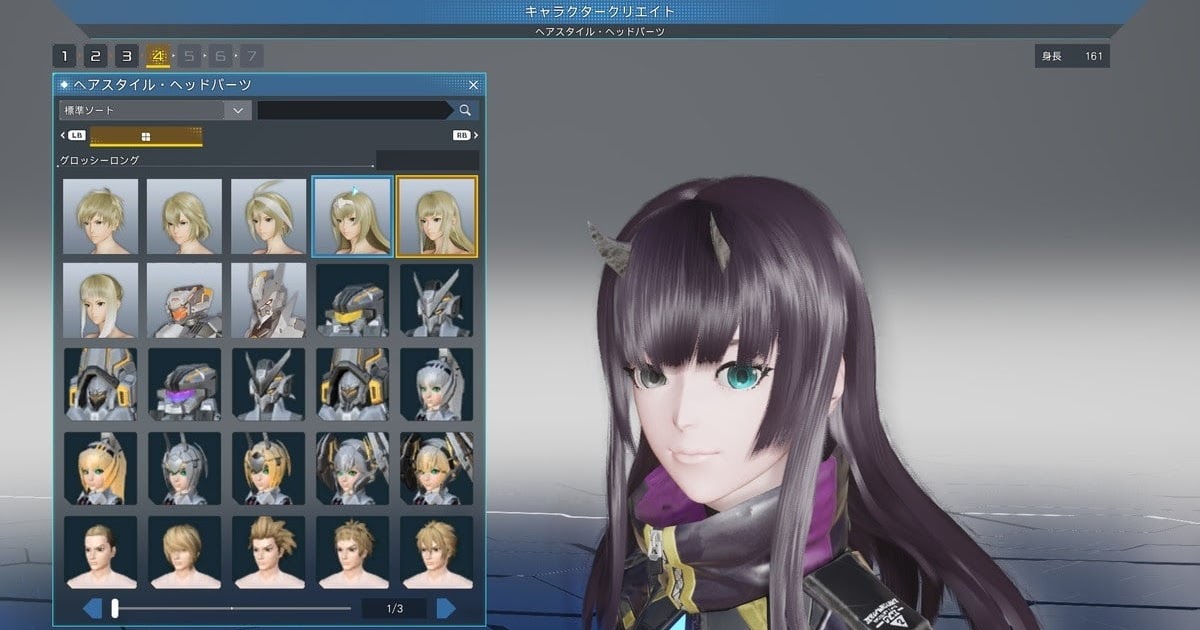Image resolution: width=1200 pixels, height=630 pixels.
Task: Select the slicked-back male hairstyle
Action: click(x=100, y=552)
